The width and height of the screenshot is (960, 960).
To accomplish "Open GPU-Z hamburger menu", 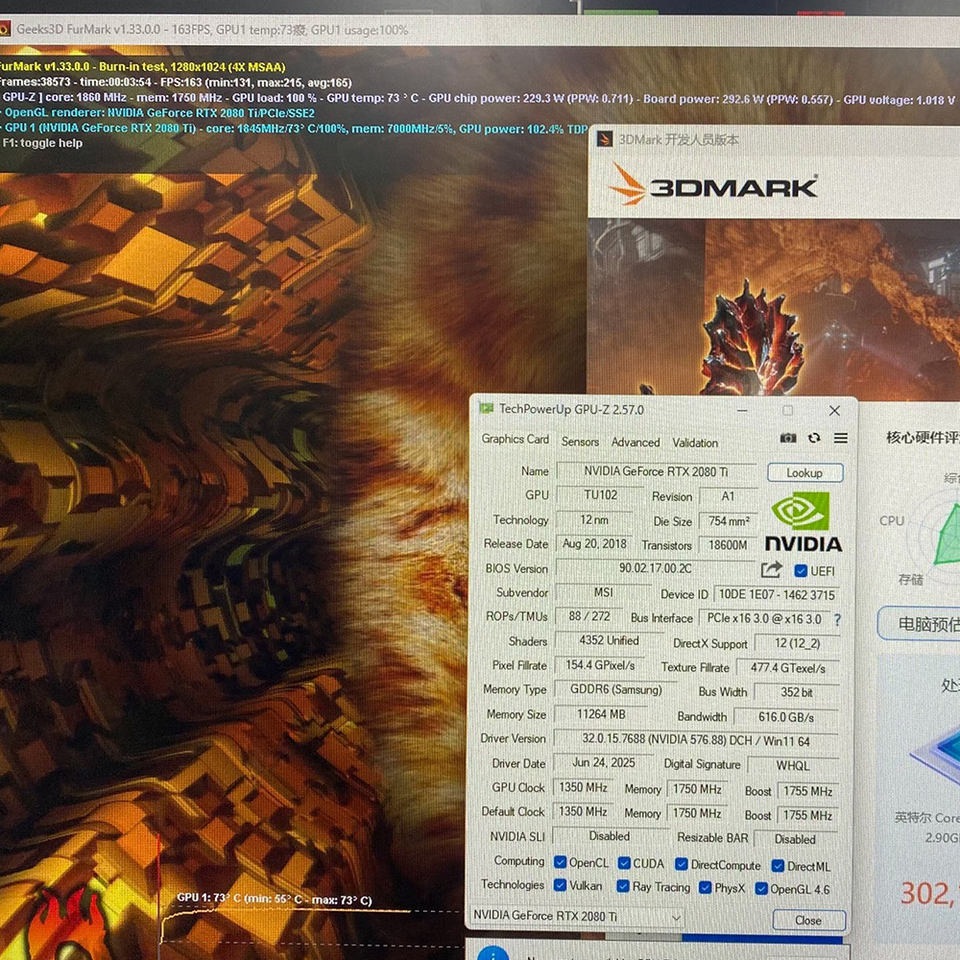I will click(x=841, y=438).
